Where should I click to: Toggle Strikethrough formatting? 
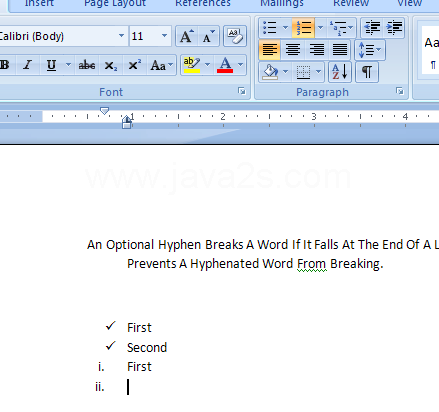pos(87,65)
